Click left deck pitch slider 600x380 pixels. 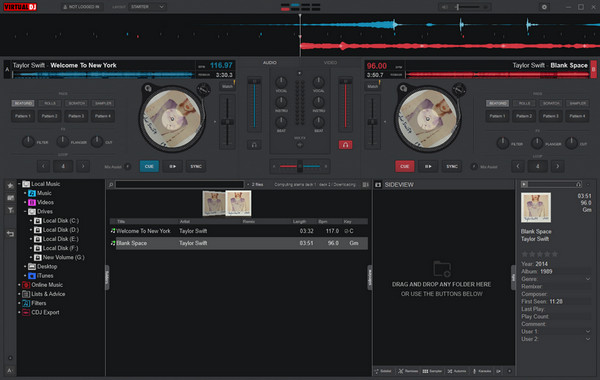227,122
